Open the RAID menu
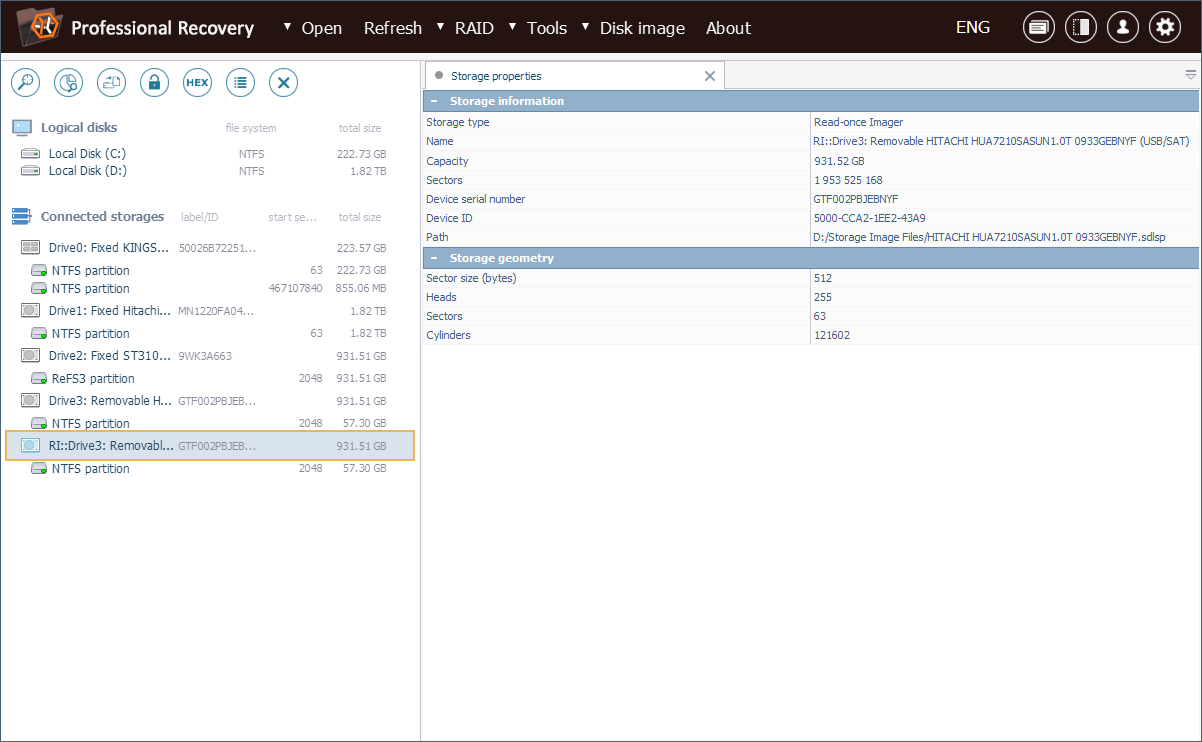 474,28
